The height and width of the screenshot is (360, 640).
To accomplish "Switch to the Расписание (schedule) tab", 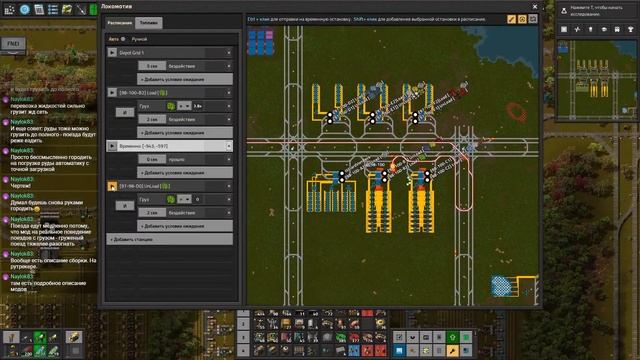I will [x=120, y=23].
